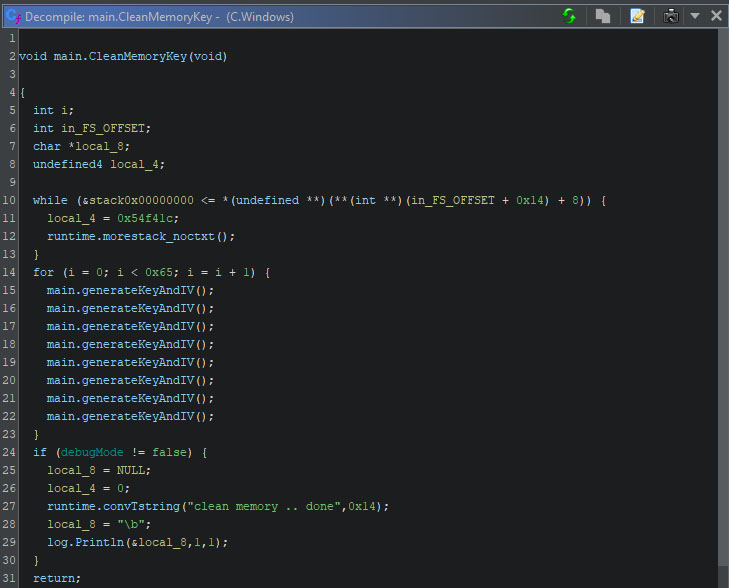Click the debugMode global variable
The height and width of the screenshot is (588, 729).
(x=92, y=452)
